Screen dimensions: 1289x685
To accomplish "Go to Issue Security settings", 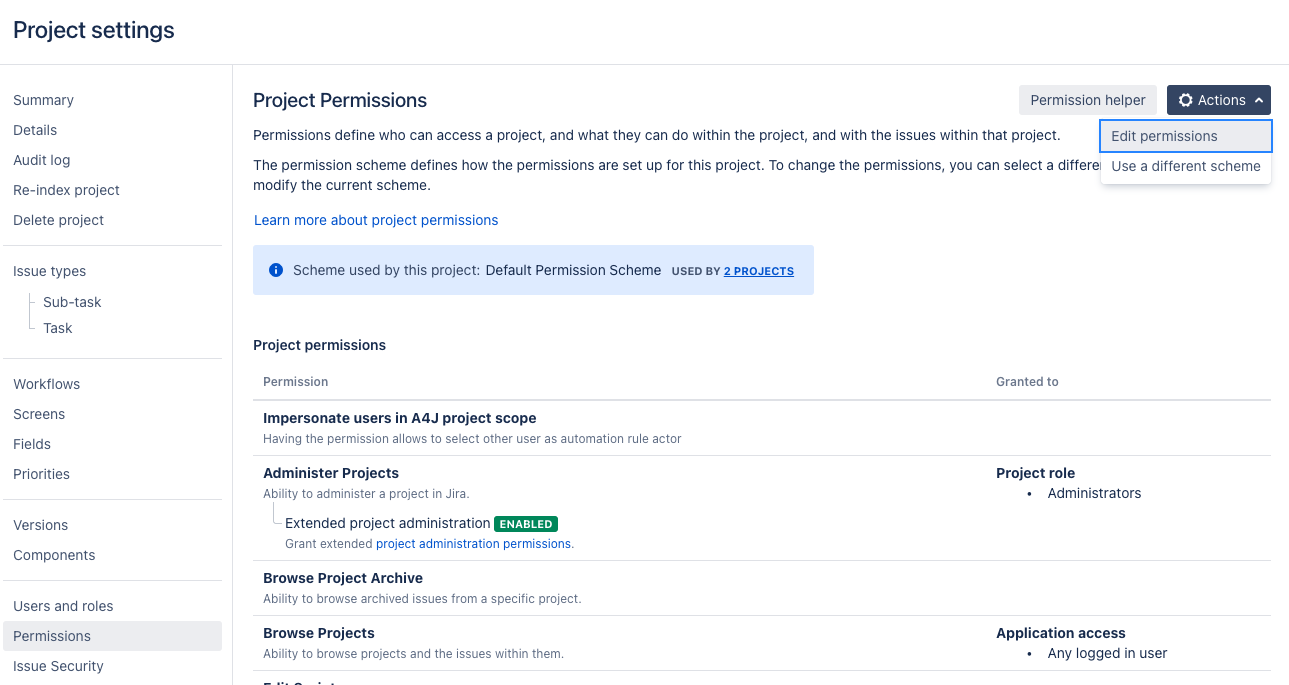I will (x=58, y=666).
